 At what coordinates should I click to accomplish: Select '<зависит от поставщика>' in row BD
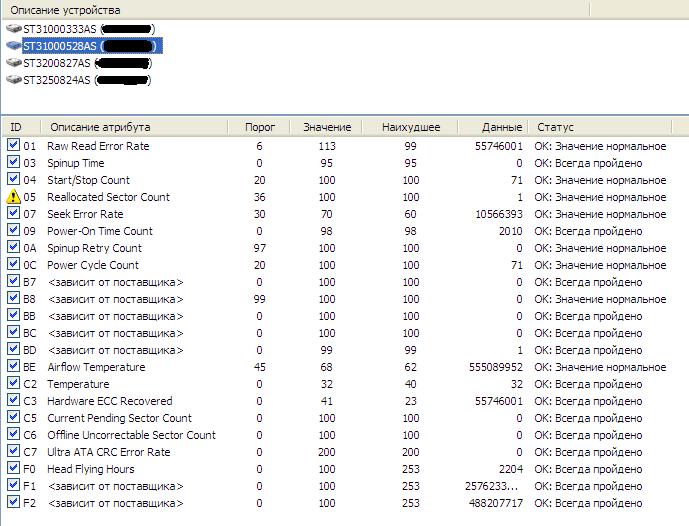click(x=115, y=350)
